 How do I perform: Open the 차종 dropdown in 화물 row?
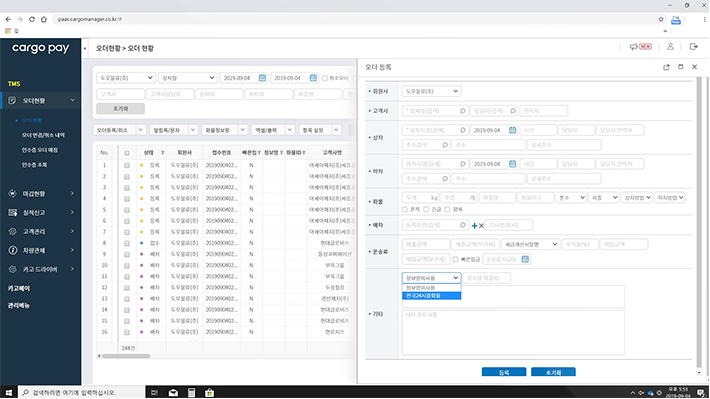[604, 198]
